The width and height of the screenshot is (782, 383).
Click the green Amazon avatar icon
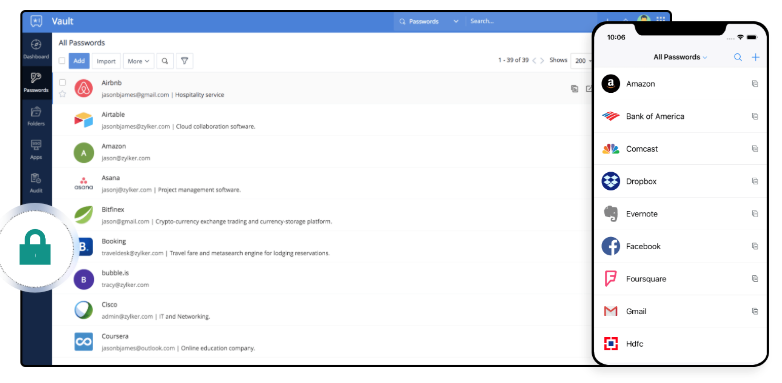click(84, 153)
